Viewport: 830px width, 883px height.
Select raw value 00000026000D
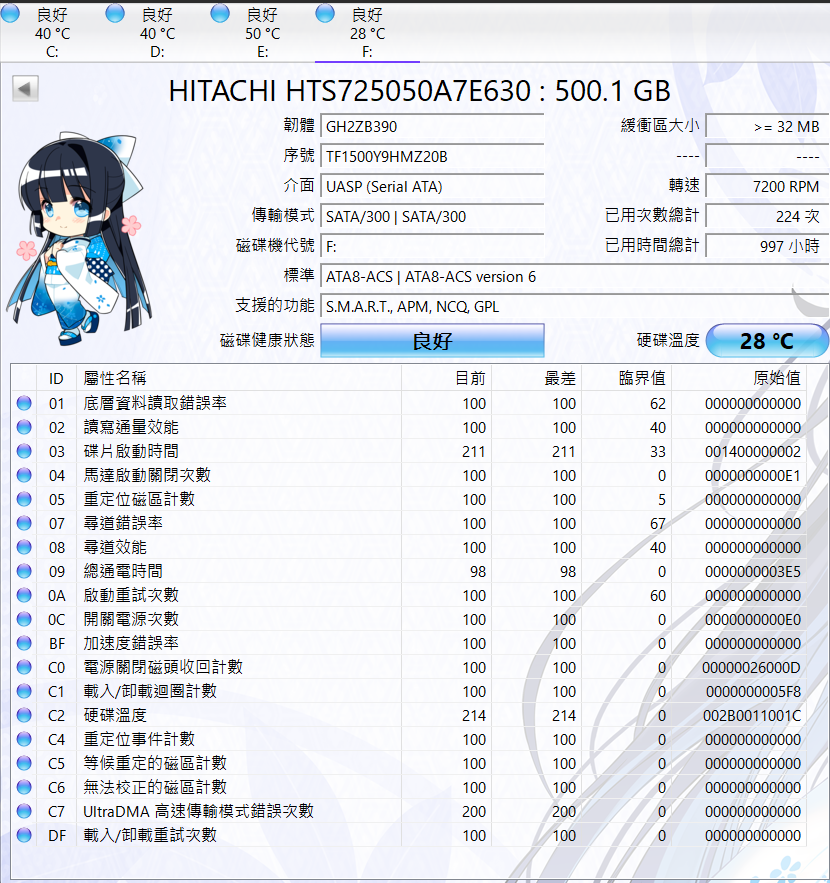tap(751, 668)
